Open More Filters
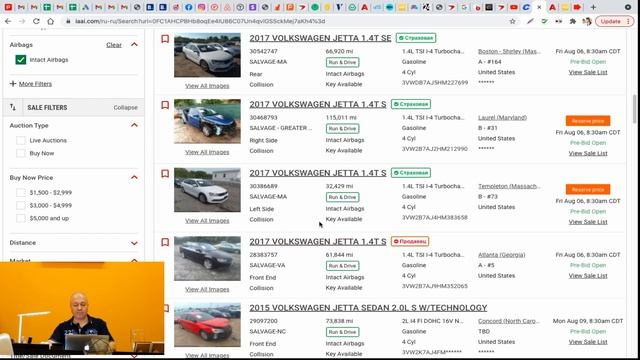 point(35,84)
